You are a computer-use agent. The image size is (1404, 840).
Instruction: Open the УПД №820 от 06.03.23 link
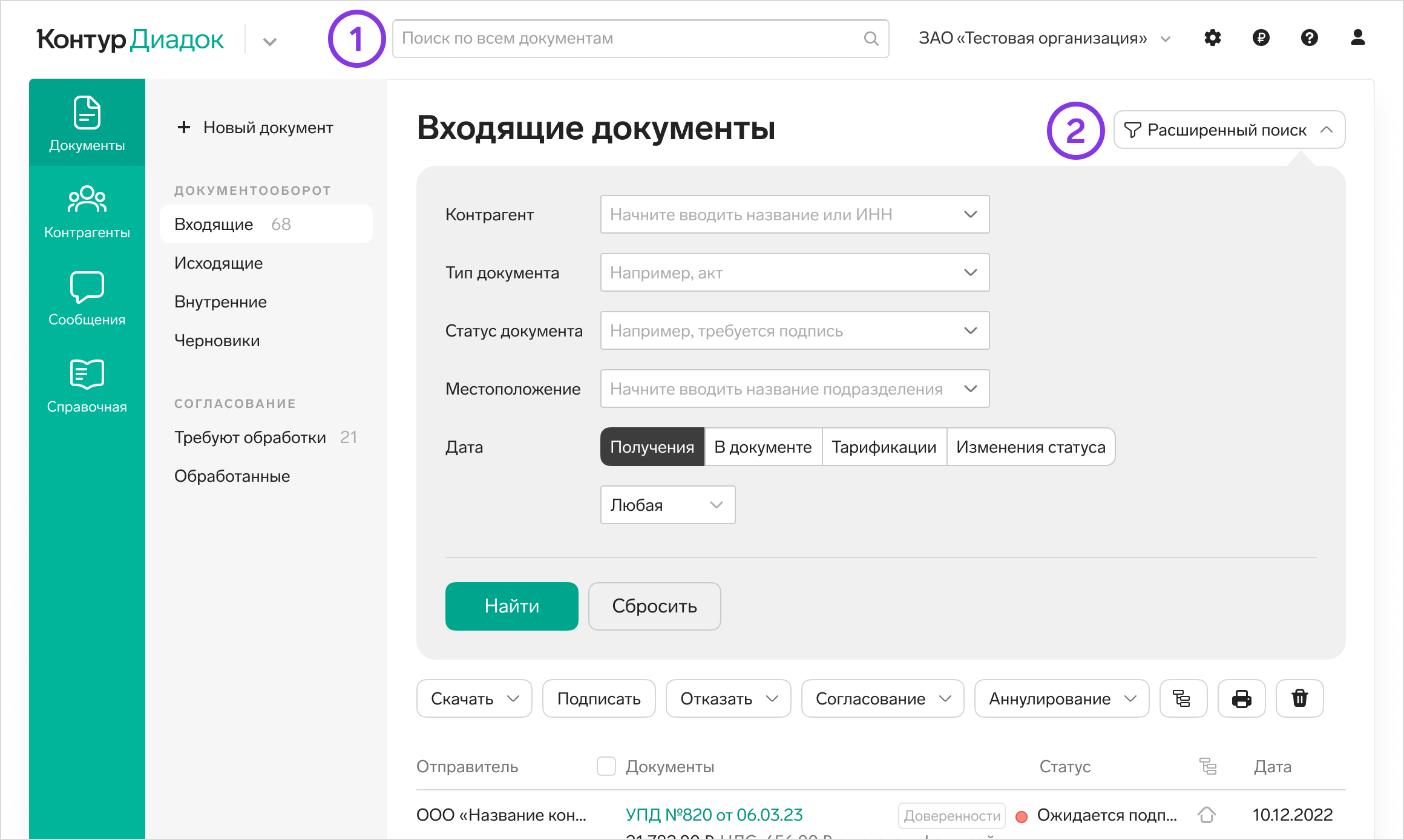coord(713,815)
